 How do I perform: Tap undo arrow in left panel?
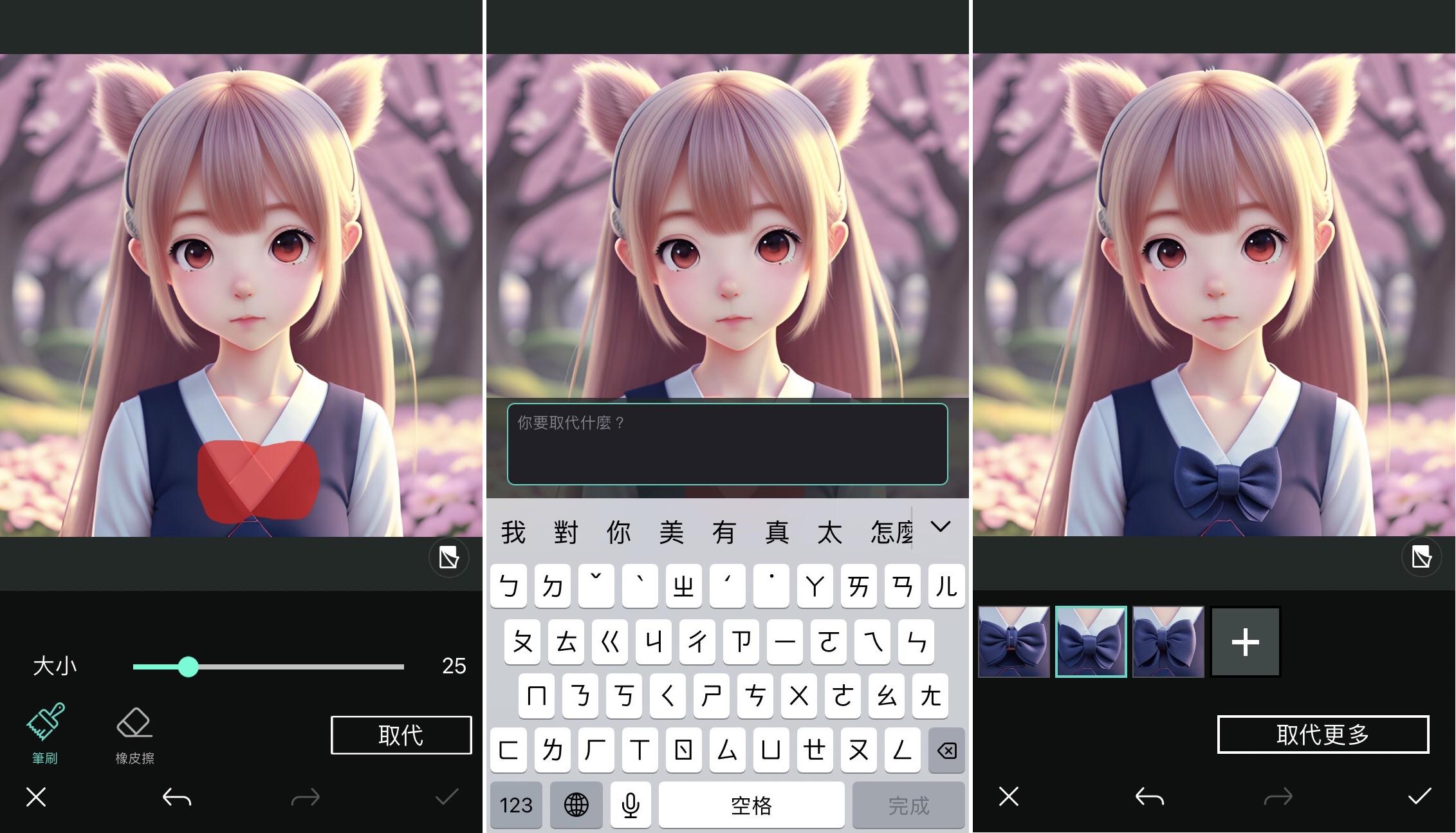coord(176,798)
